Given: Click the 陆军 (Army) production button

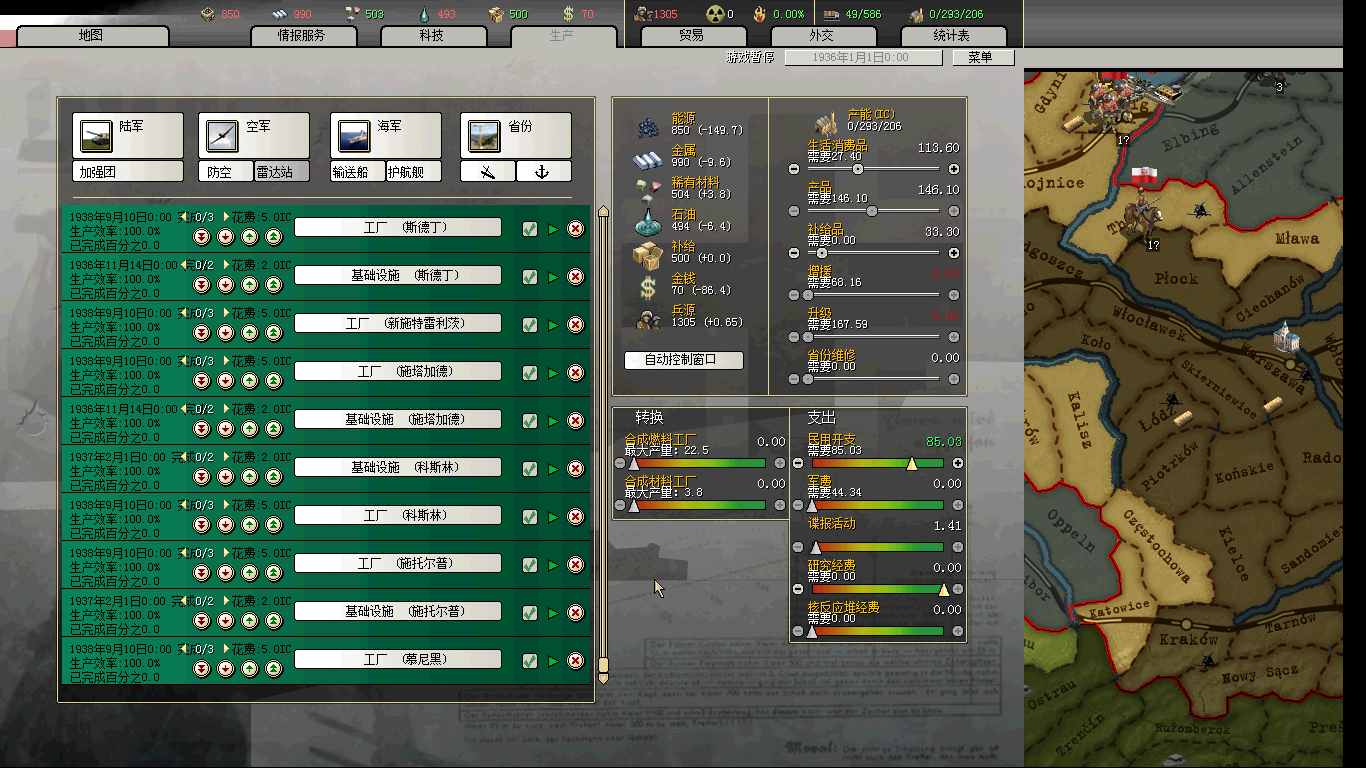Looking at the screenshot, I should 128,135.
